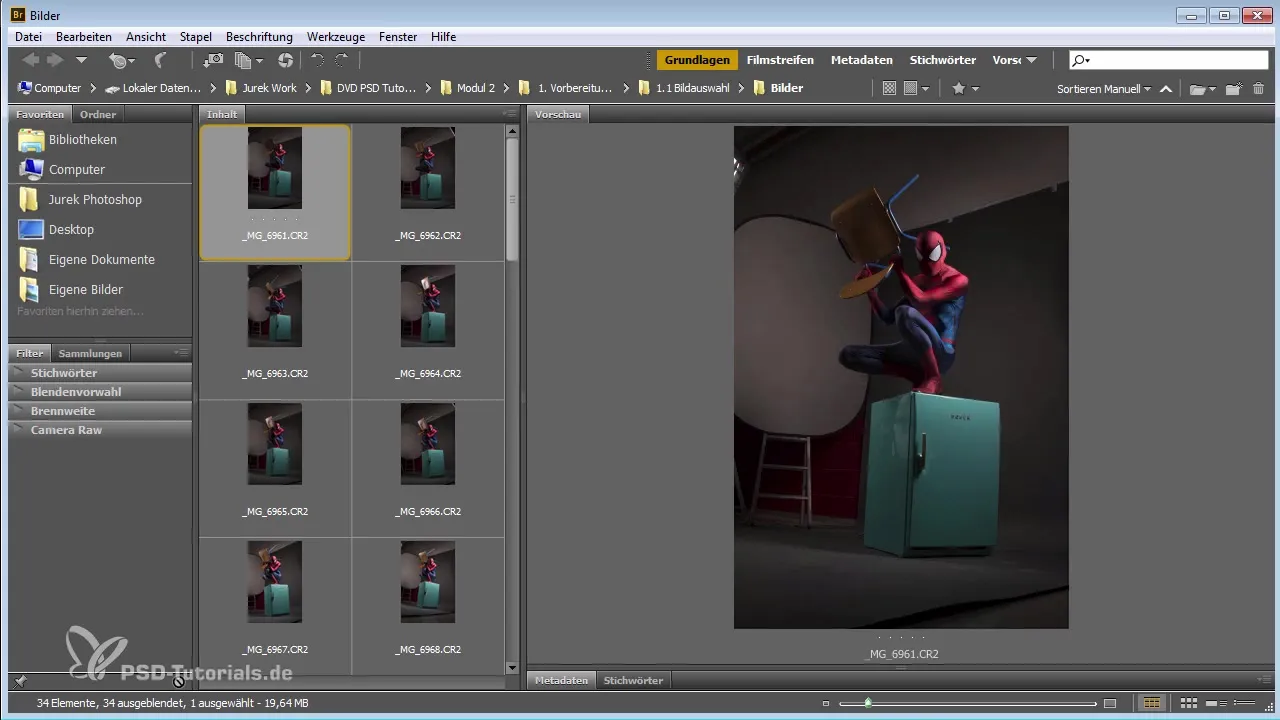Open the parent folders navigation dropdown

tap(81, 60)
